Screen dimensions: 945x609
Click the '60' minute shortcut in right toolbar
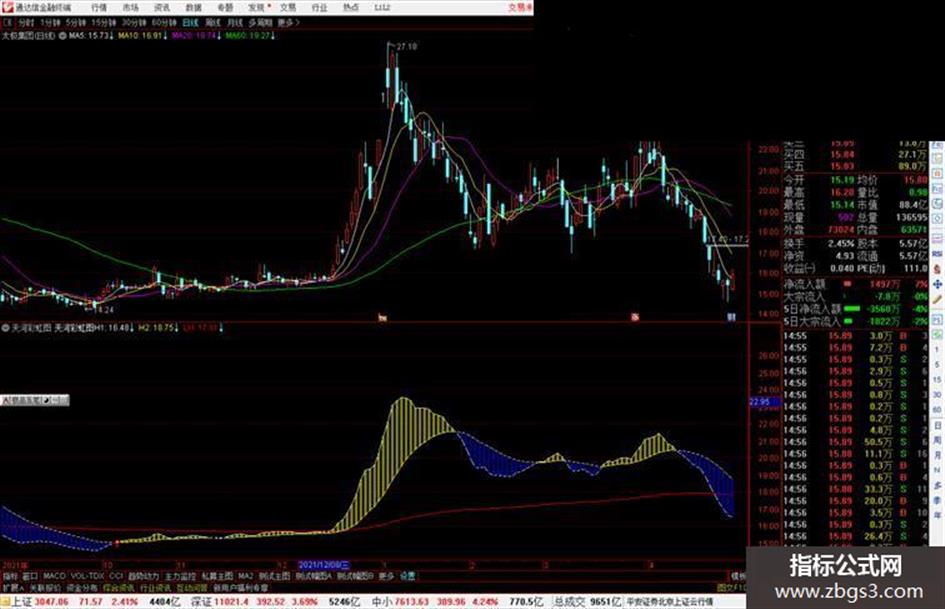937,410
